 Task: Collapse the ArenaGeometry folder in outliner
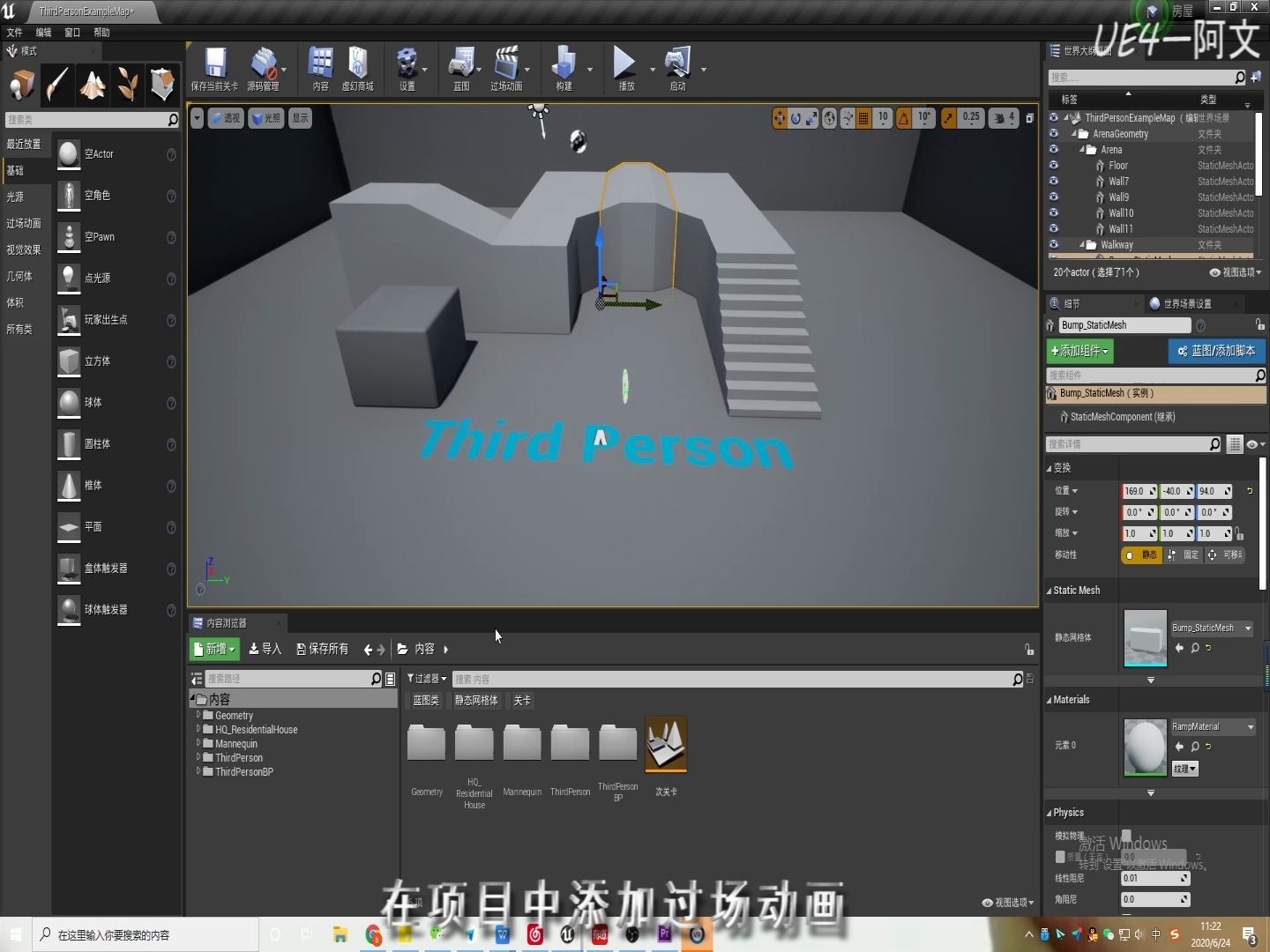pyautogui.click(x=1074, y=134)
